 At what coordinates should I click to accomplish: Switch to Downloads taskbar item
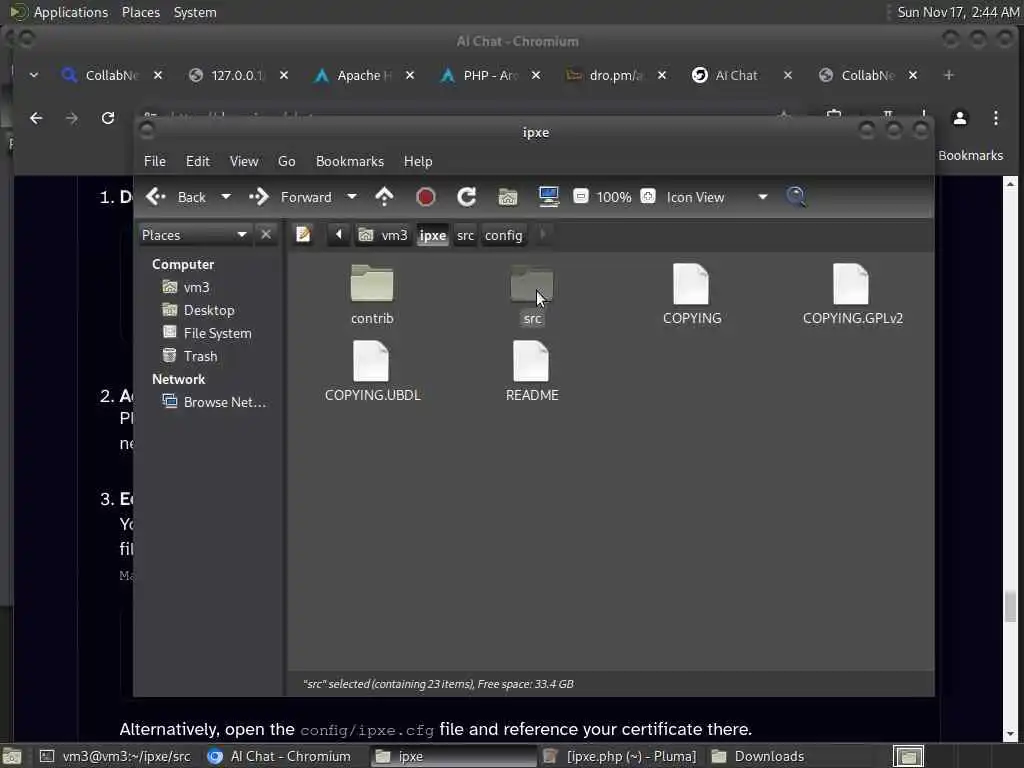tap(758, 756)
